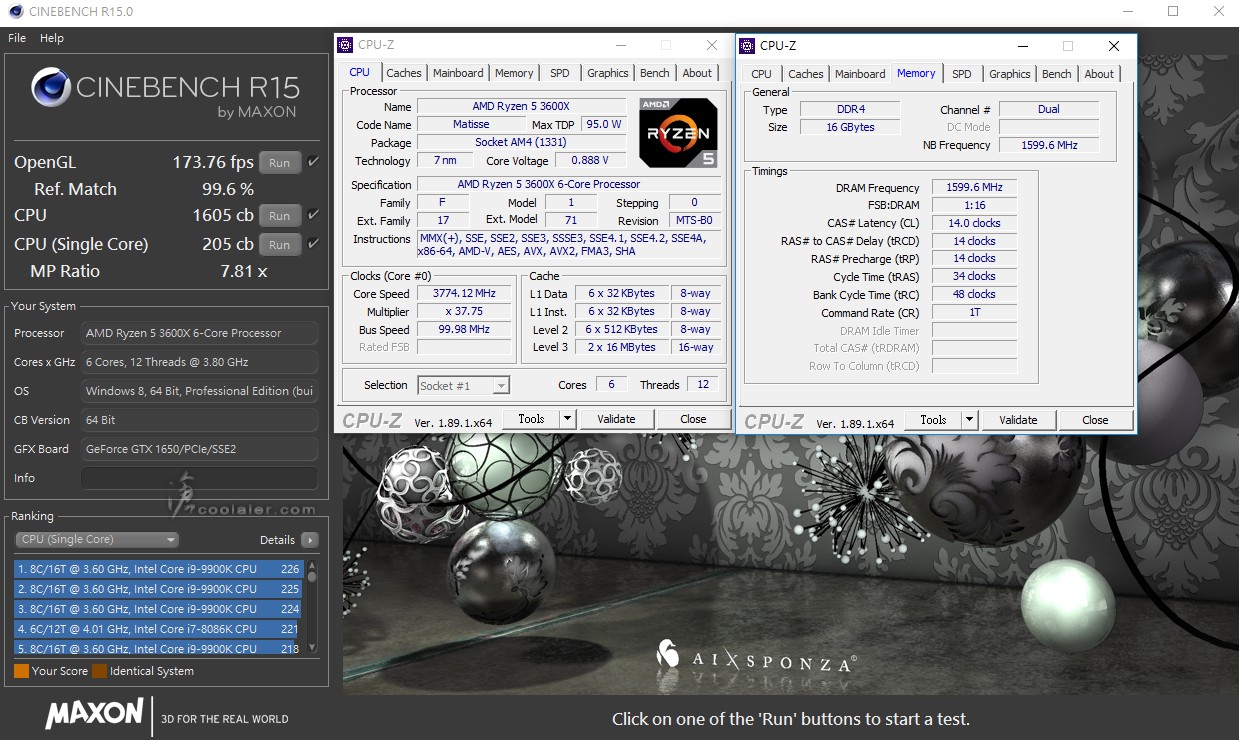
Task: Click the GFX Board field showing GeForce GTX 1650
Action: [x=199, y=449]
